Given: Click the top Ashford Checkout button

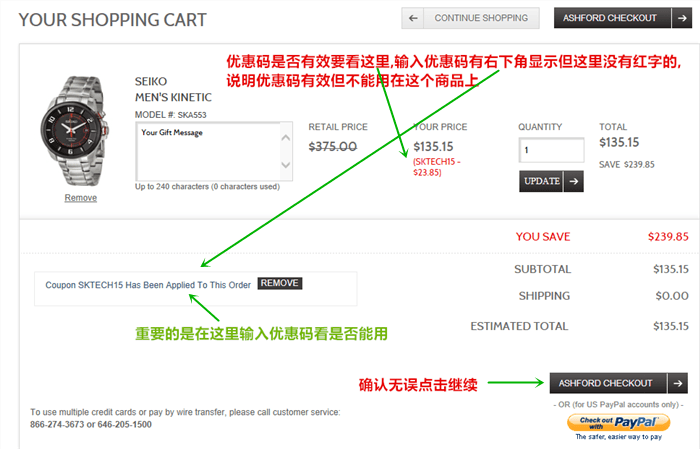Looking at the screenshot, I should click(612, 18).
